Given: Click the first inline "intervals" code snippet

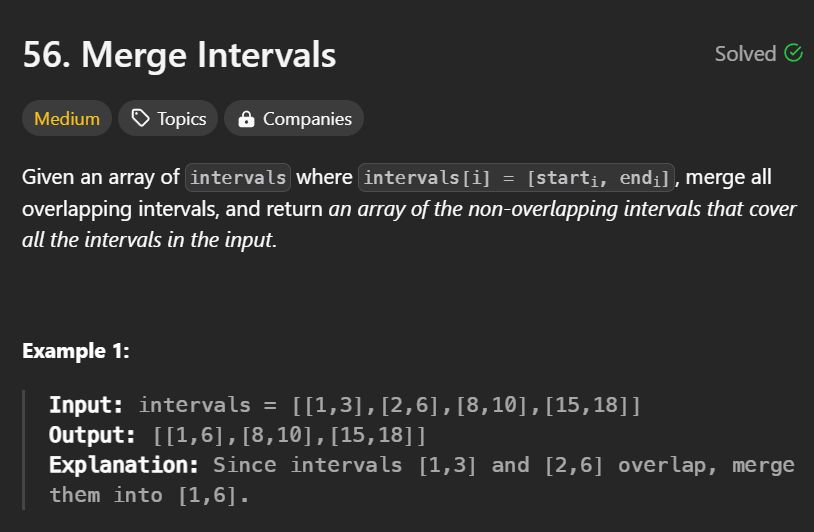Looking at the screenshot, I should pos(238,178).
